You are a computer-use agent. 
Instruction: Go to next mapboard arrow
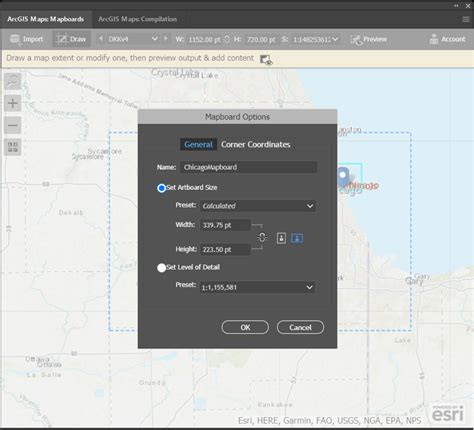tap(166, 39)
